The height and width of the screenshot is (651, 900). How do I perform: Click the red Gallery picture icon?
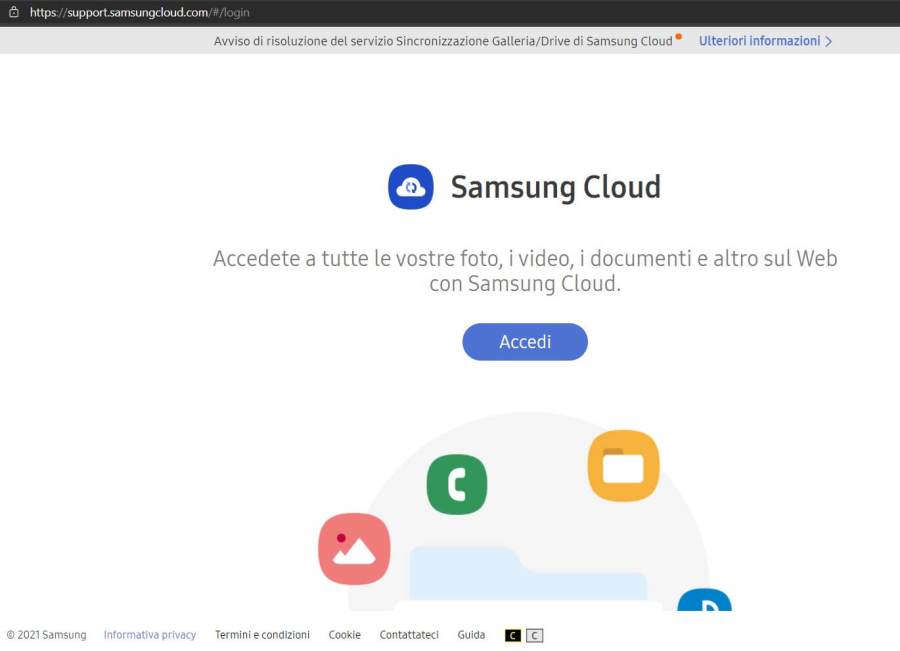coord(354,549)
